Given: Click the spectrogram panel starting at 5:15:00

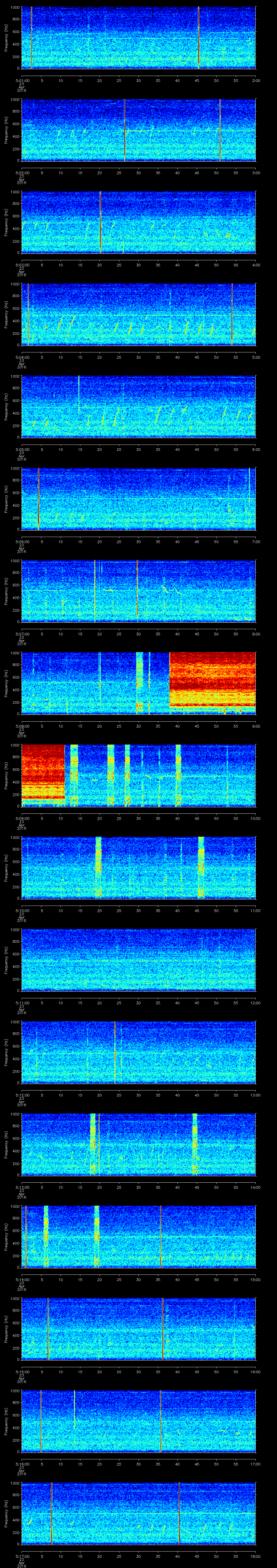Looking at the screenshot, I should pyautogui.click(x=139, y=1329).
